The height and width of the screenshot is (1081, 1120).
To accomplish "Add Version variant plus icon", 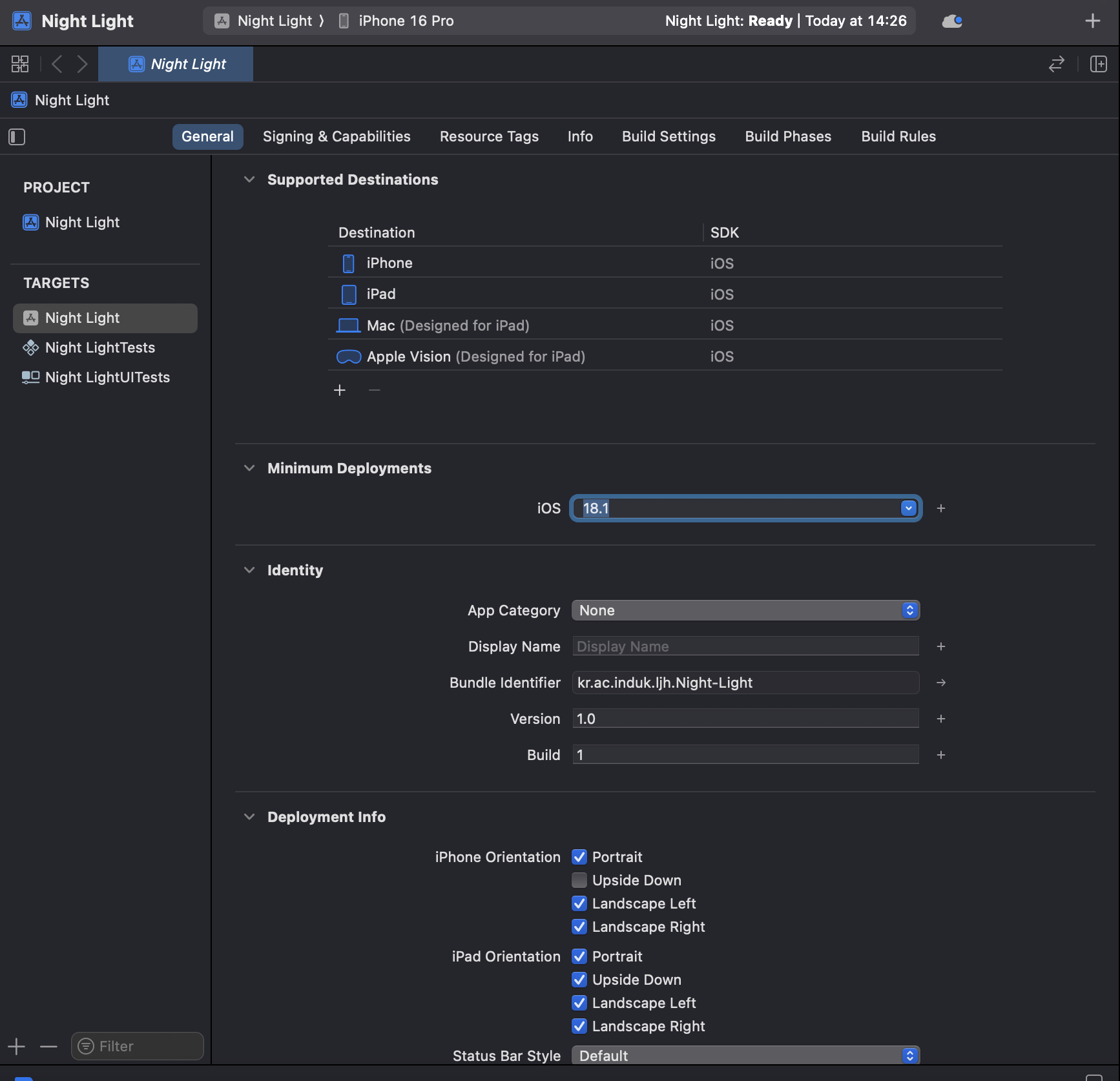I will (x=941, y=719).
